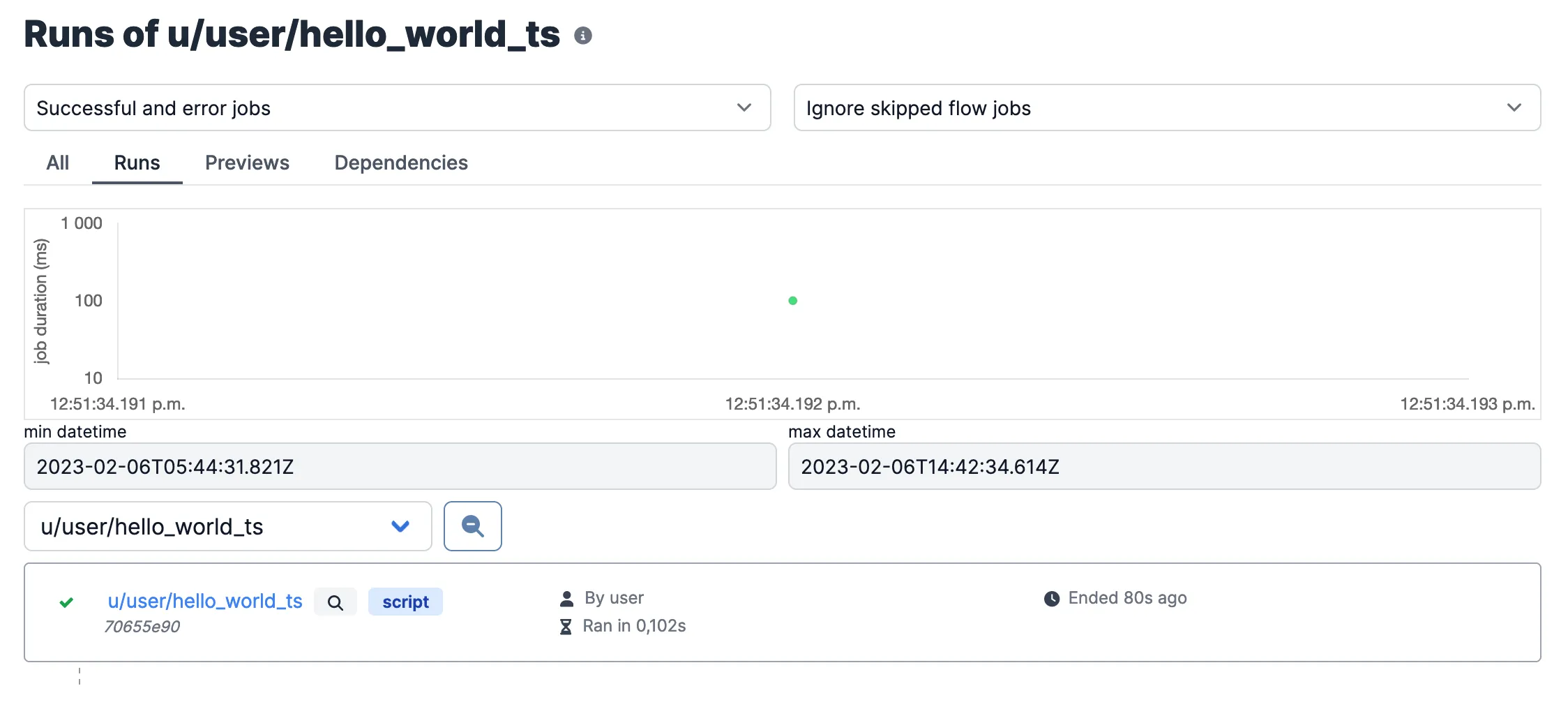The image size is (1568, 716).
Task: Open the 'Successful and error jobs' dropdown
Action: (x=397, y=107)
